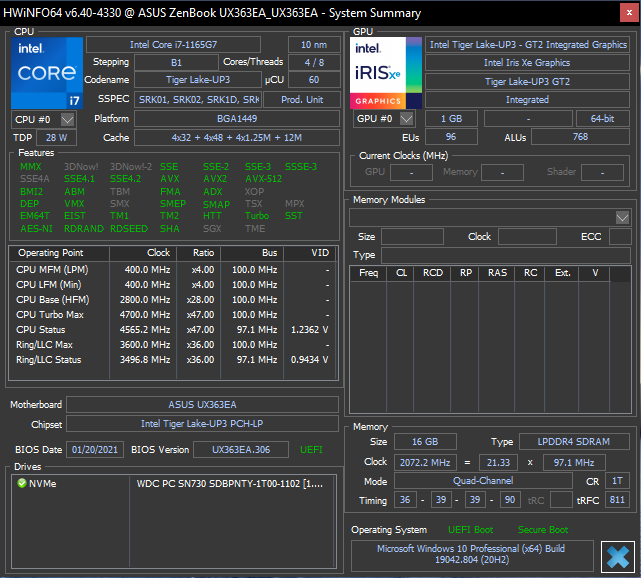Click the Ratio column header
The image size is (641, 578).
199,253
